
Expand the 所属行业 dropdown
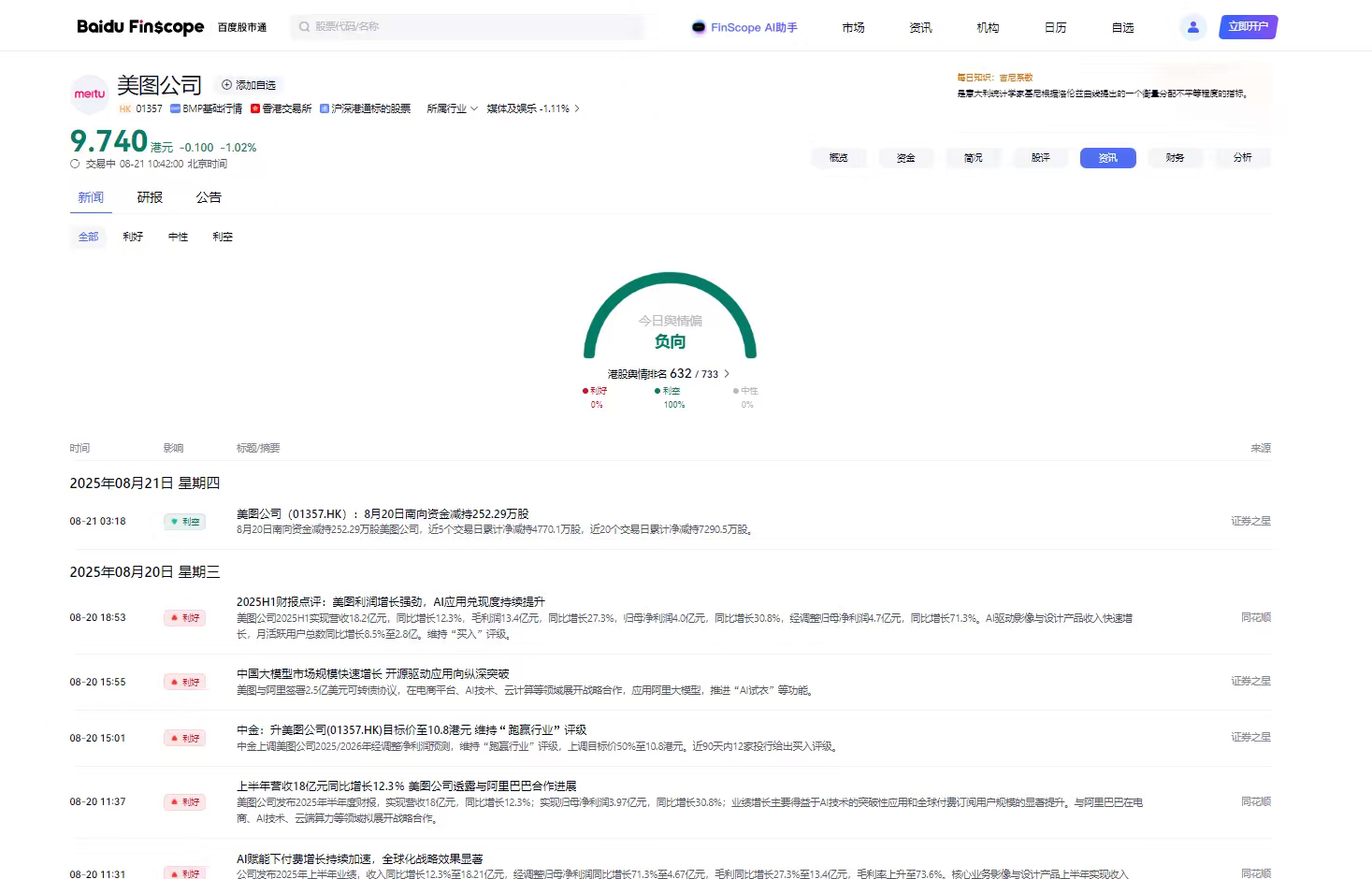(x=452, y=108)
